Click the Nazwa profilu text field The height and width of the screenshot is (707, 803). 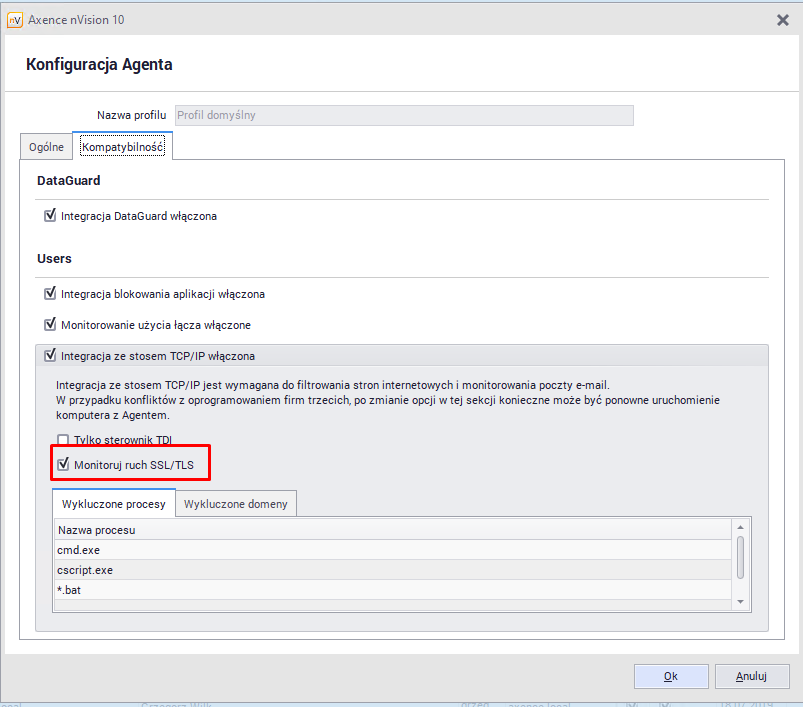click(404, 115)
